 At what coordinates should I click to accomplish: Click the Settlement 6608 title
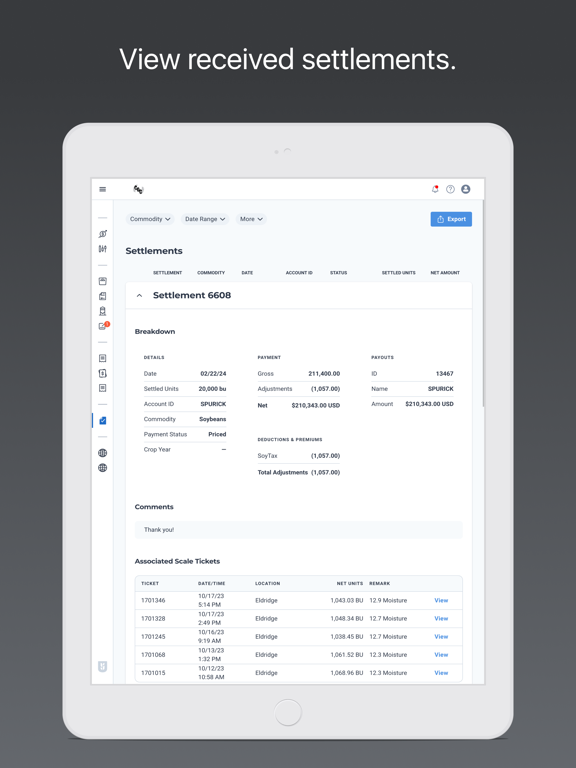[x=192, y=295]
